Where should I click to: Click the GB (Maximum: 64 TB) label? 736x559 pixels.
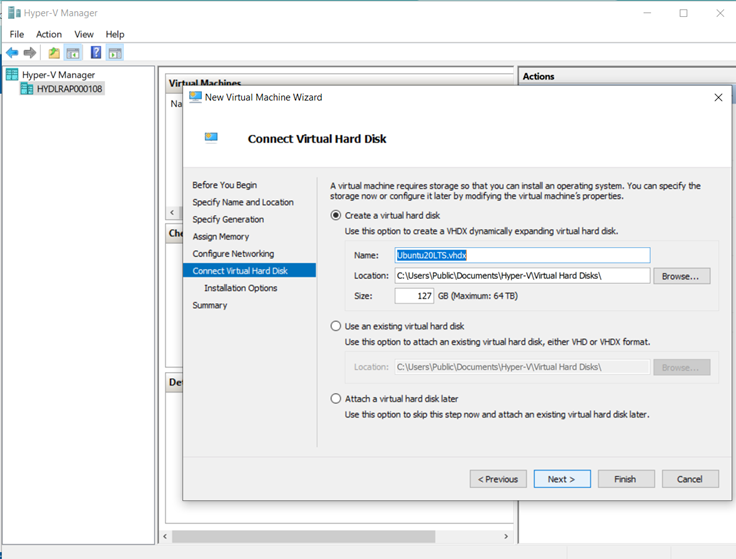(478, 296)
